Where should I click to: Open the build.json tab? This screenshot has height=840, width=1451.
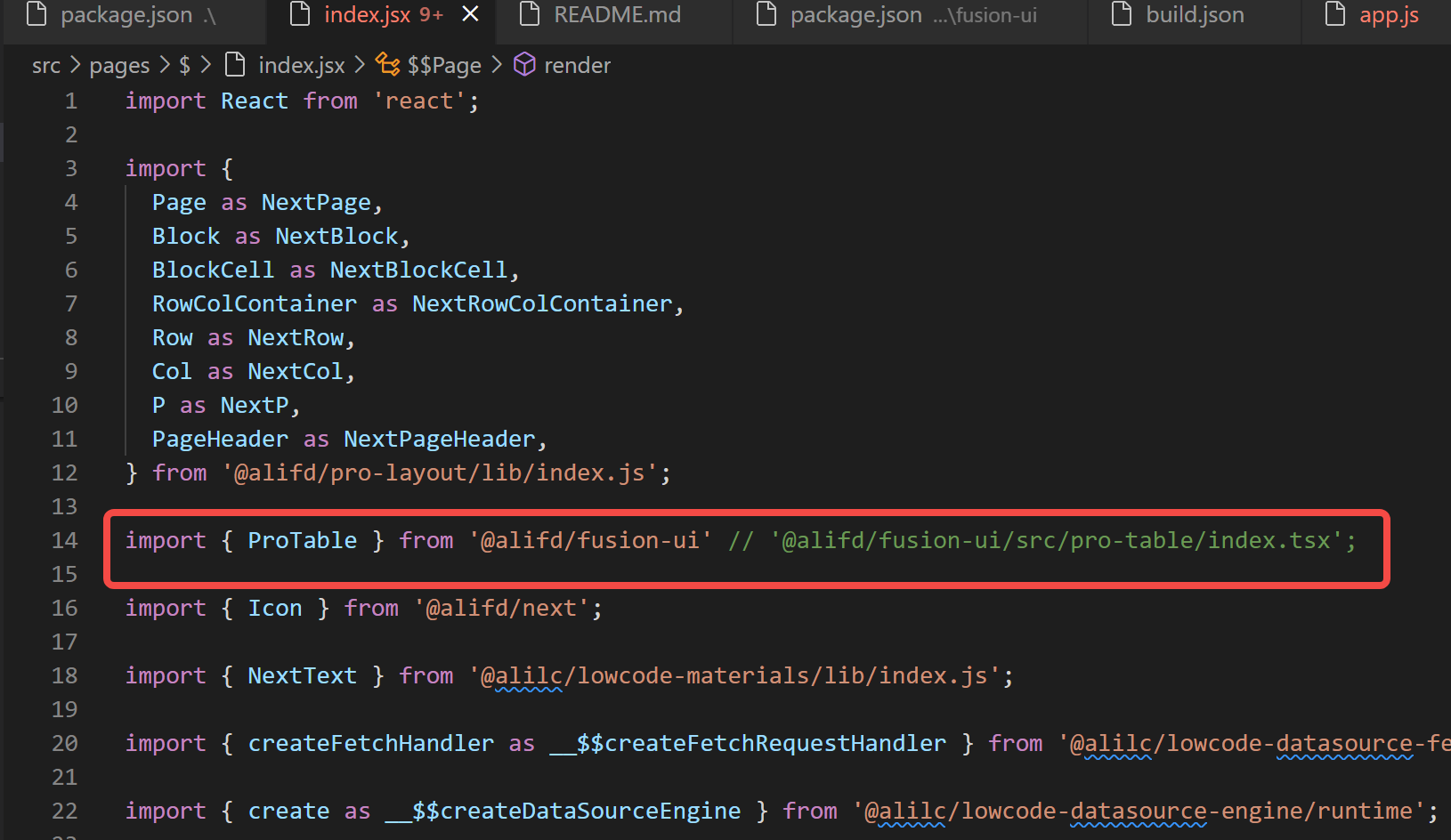point(1193,14)
